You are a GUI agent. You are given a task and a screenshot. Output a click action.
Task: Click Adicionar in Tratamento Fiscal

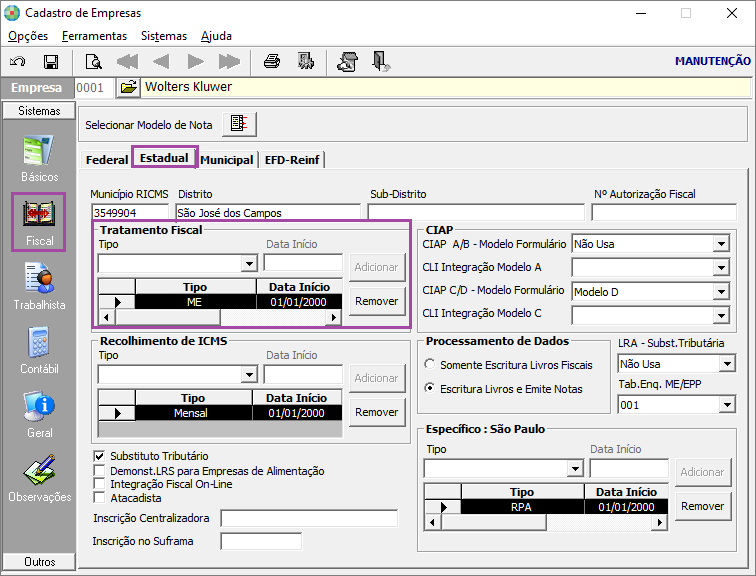(x=377, y=267)
